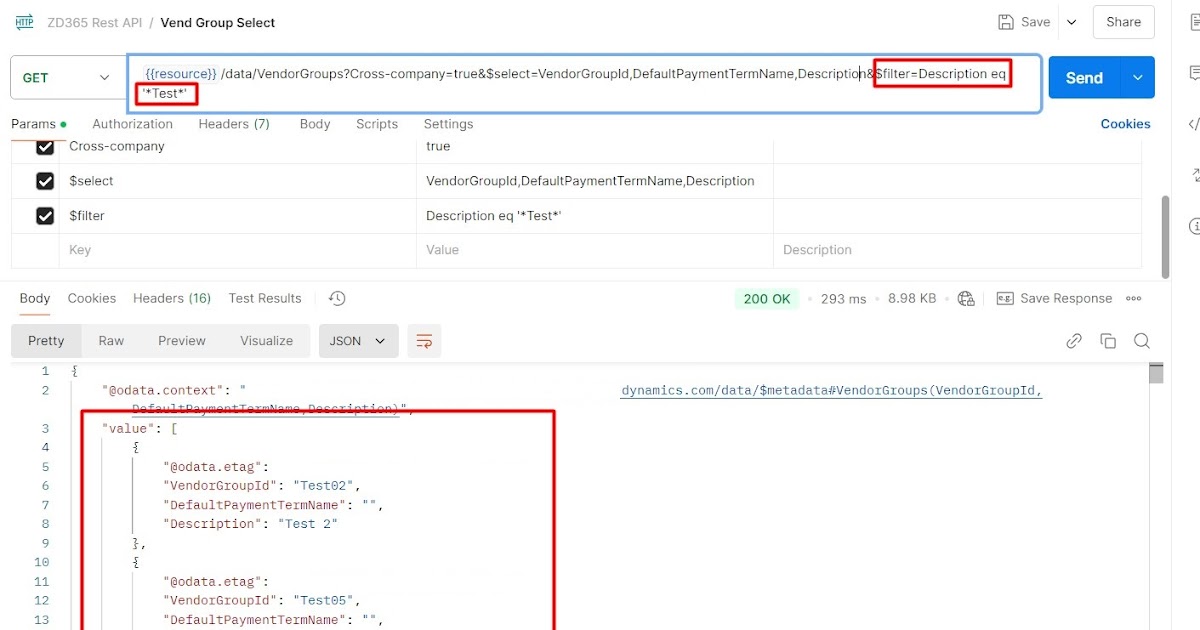Switch to the Params tab
This screenshot has height=630, width=1200.
coord(38,124)
